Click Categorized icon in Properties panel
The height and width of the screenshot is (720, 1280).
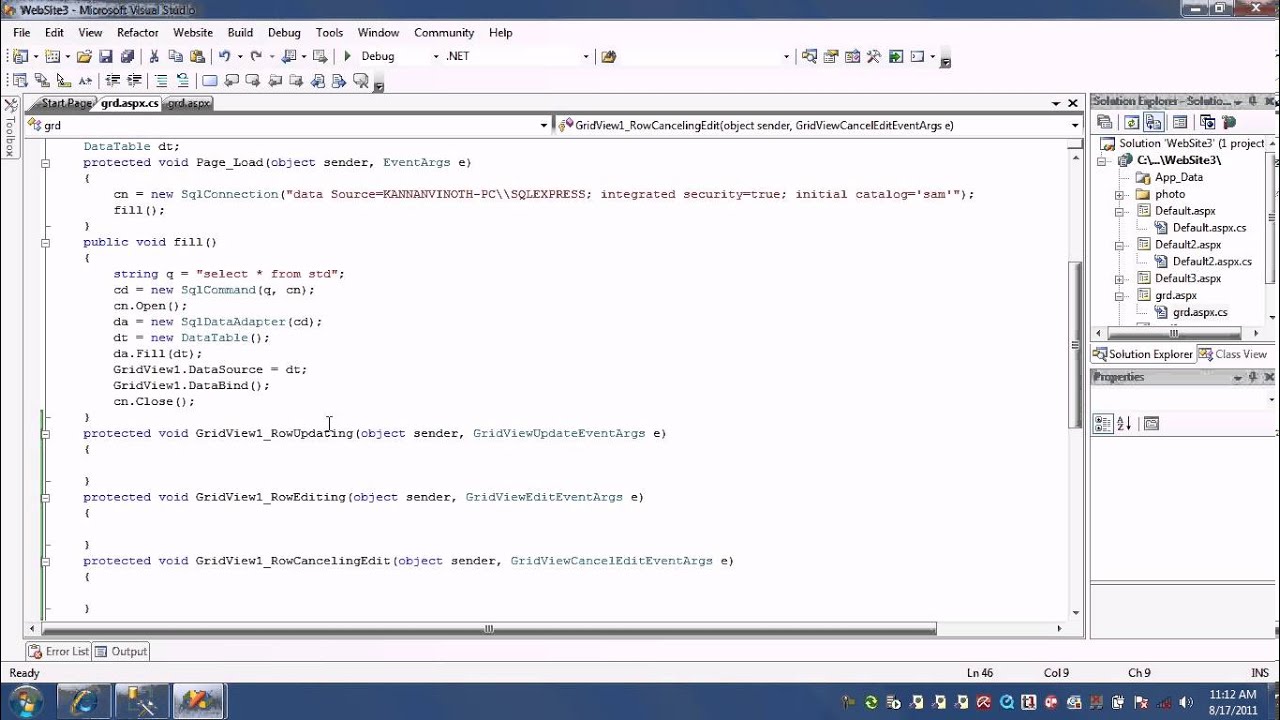click(1103, 424)
